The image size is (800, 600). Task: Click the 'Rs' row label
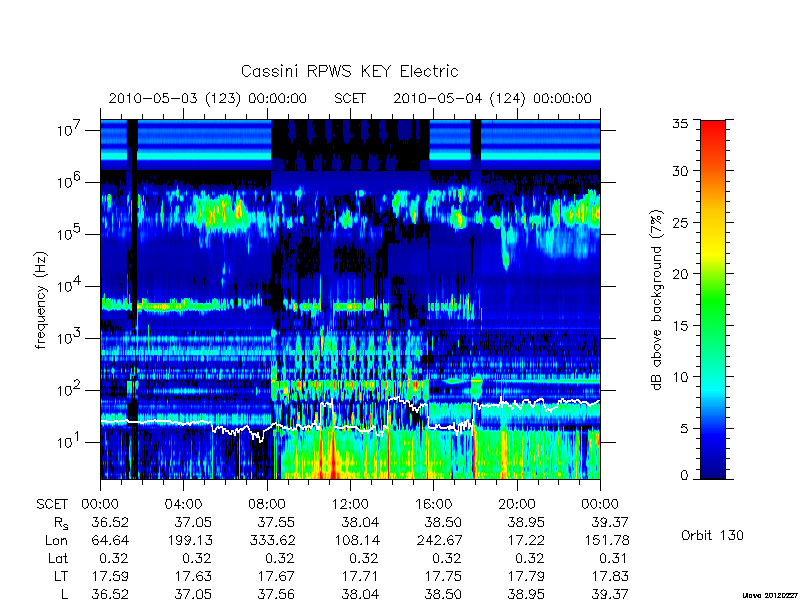tap(61, 523)
